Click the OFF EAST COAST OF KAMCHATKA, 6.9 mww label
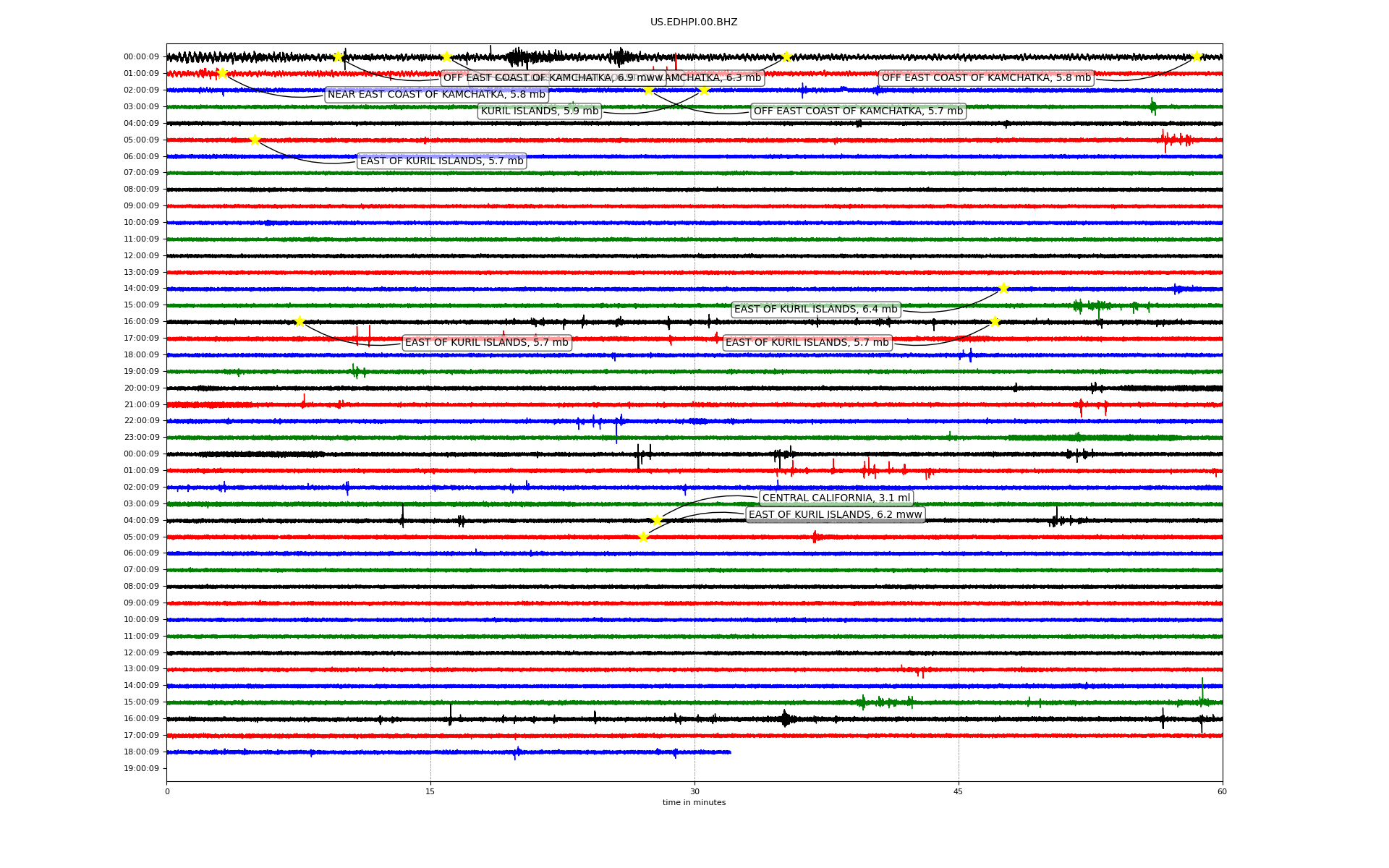The image size is (1389, 868). pos(553,78)
